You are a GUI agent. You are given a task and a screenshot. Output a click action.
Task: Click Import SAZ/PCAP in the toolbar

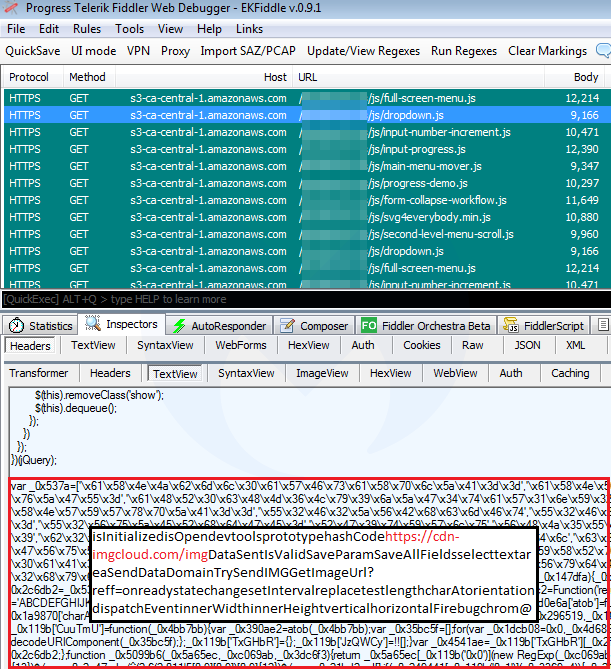click(x=248, y=50)
